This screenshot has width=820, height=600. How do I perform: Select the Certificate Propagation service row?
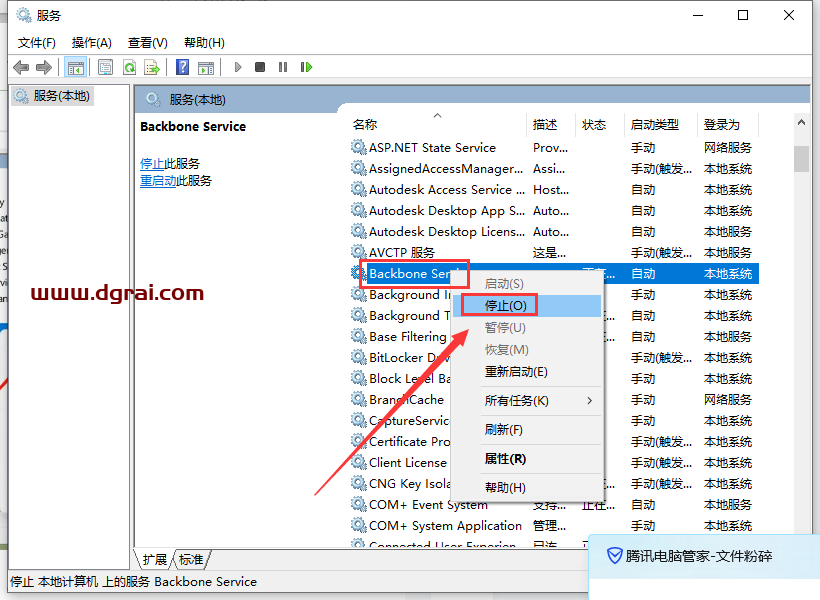click(x=554, y=441)
